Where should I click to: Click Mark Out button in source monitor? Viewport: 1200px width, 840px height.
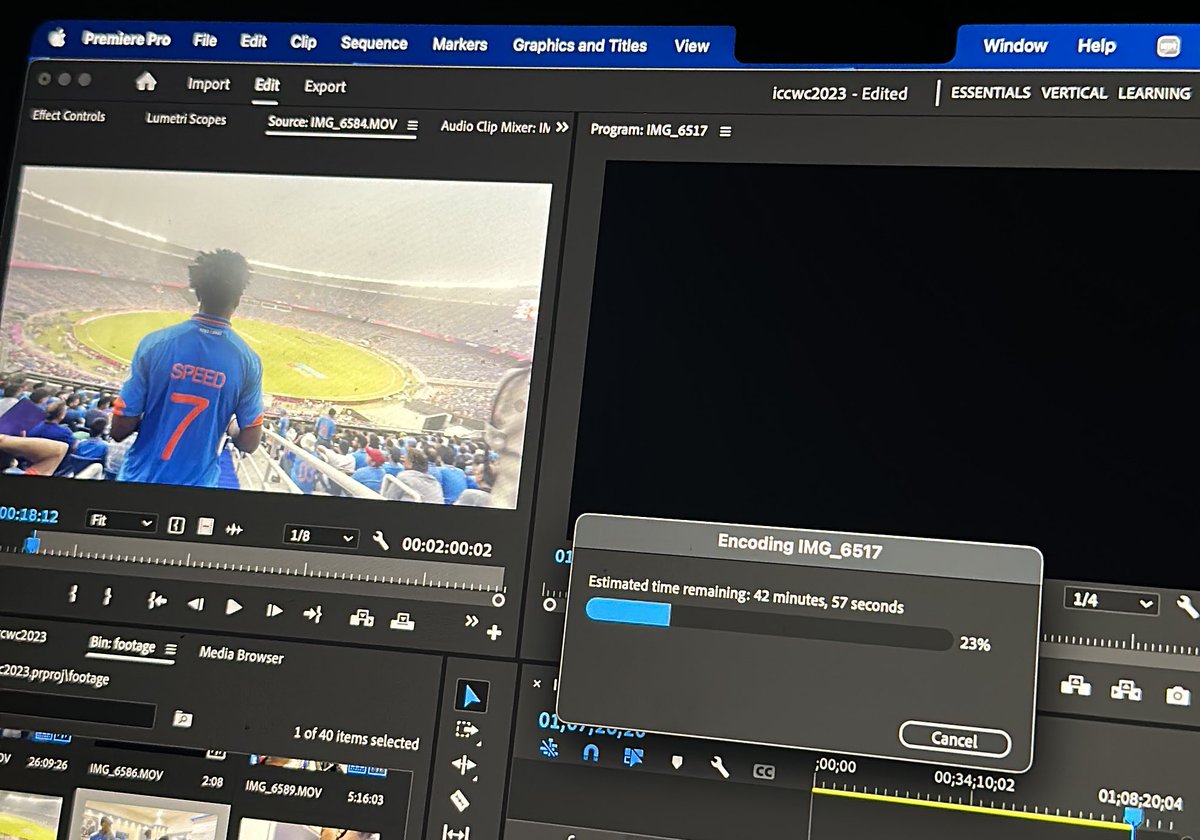[x=107, y=597]
